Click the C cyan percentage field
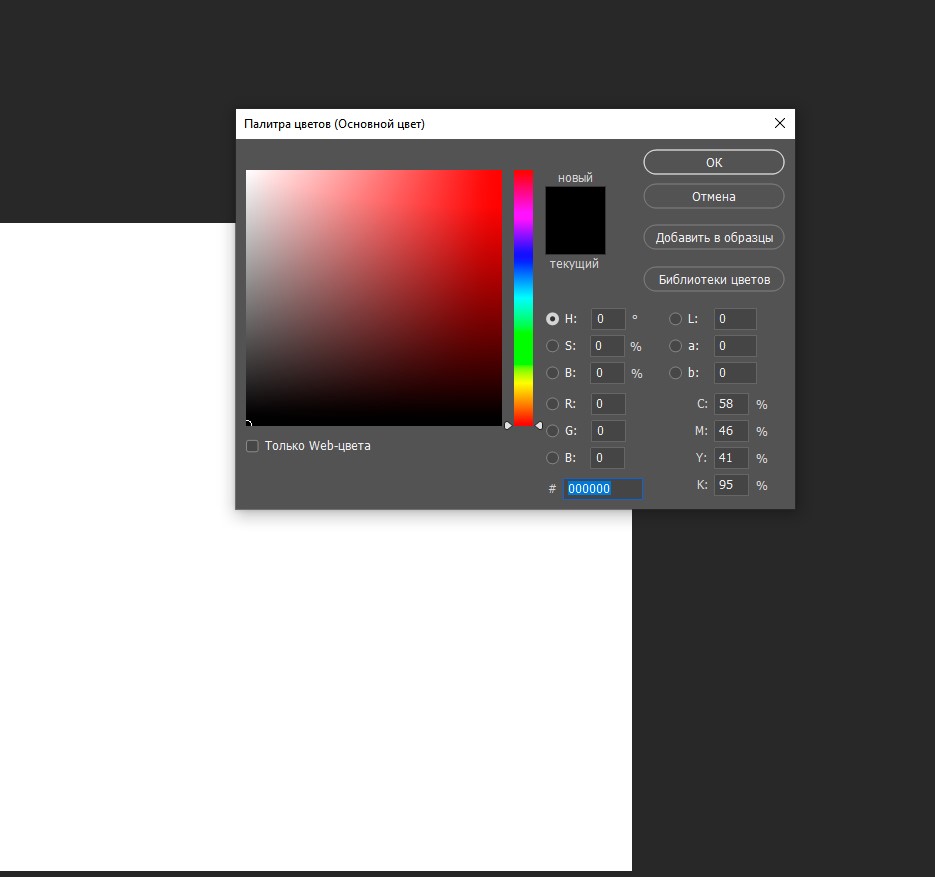This screenshot has width=935, height=877. coord(730,404)
